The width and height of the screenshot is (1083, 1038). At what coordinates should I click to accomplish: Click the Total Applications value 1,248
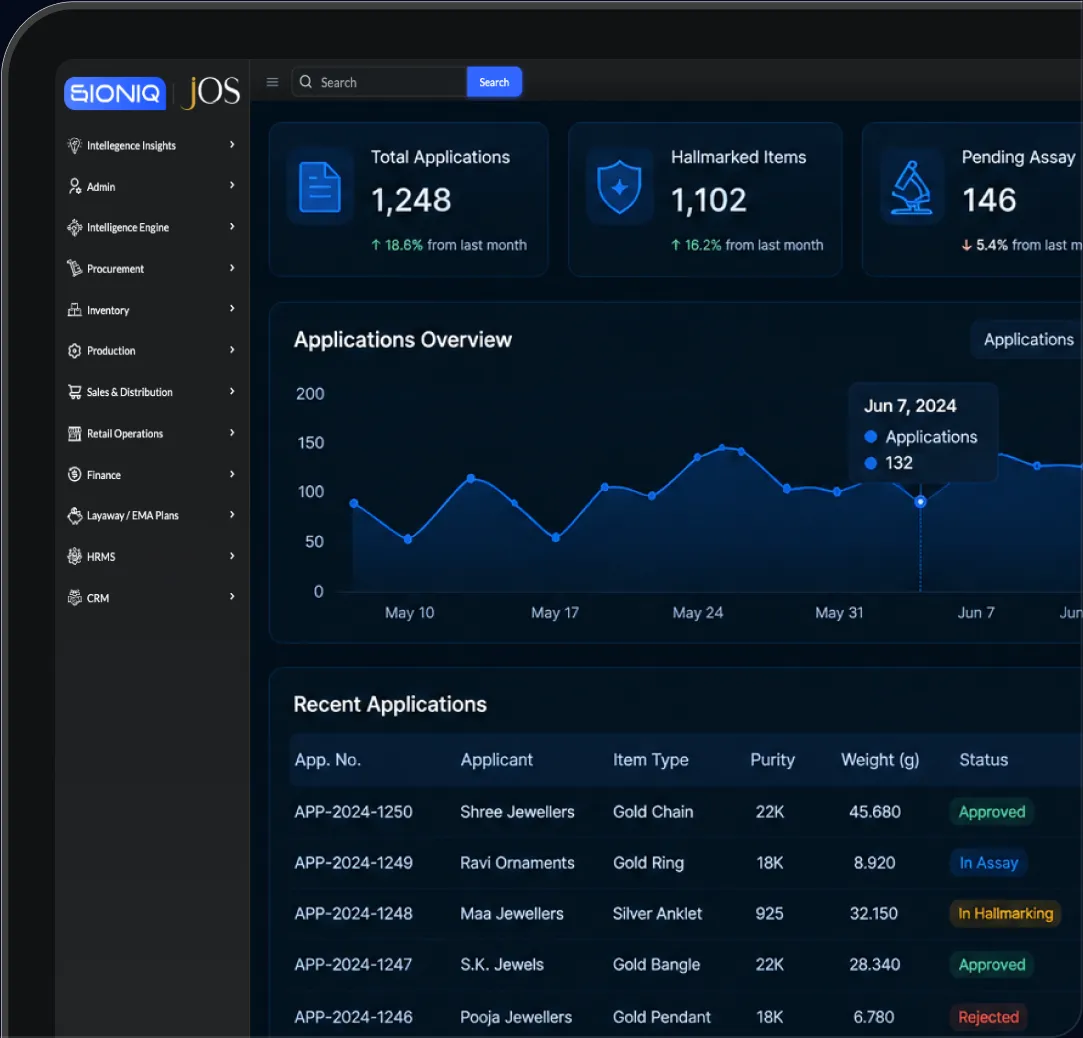point(412,201)
